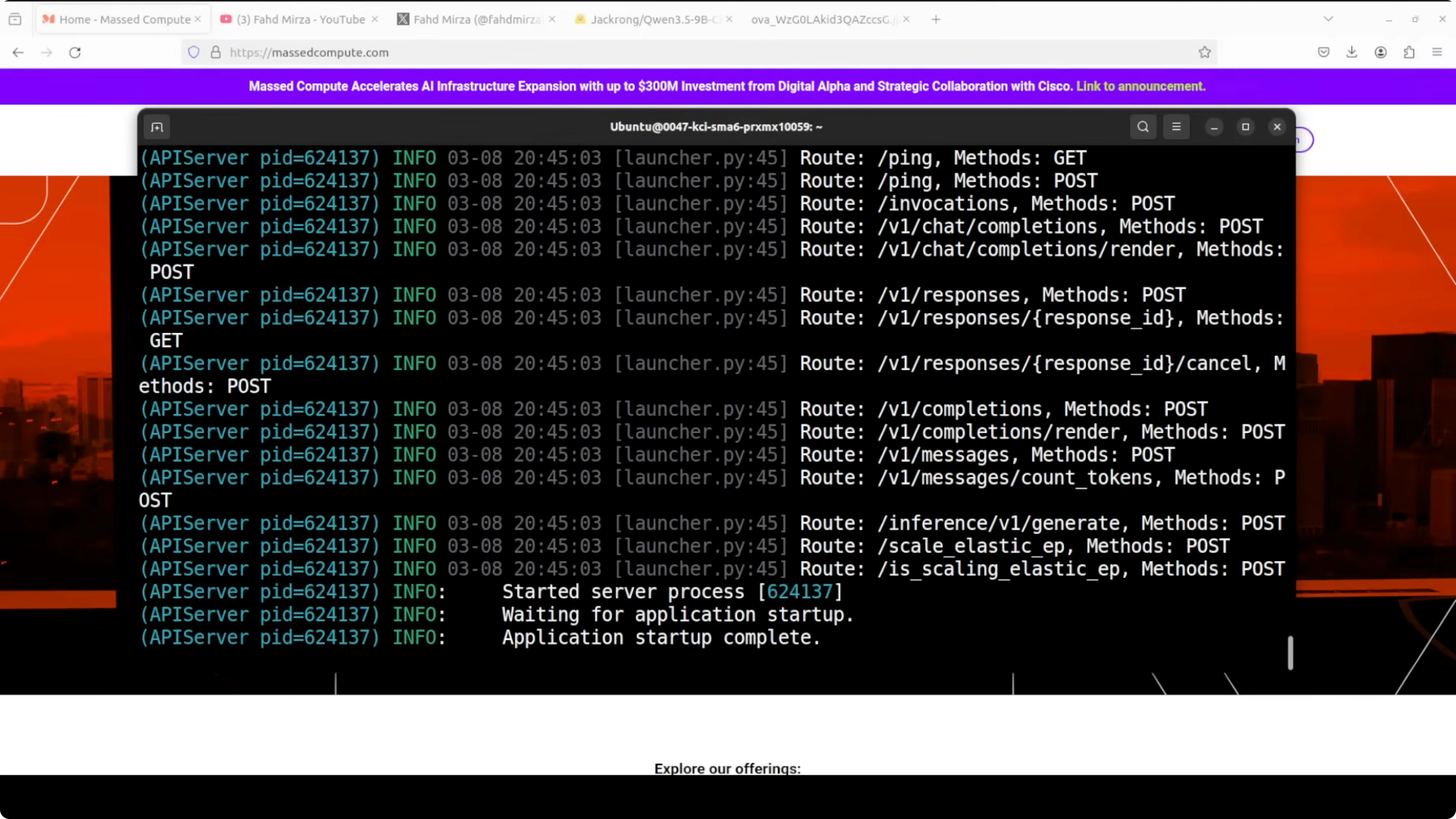Click the terminal search icon
Viewport: 1456px width, 819px height.
pyautogui.click(x=1142, y=127)
